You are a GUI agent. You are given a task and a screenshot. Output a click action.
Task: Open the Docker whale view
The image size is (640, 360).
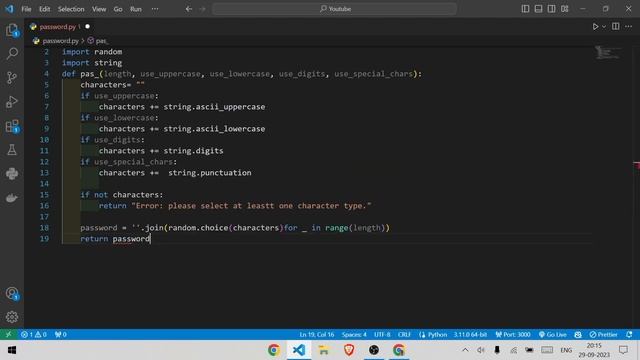point(12,198)
